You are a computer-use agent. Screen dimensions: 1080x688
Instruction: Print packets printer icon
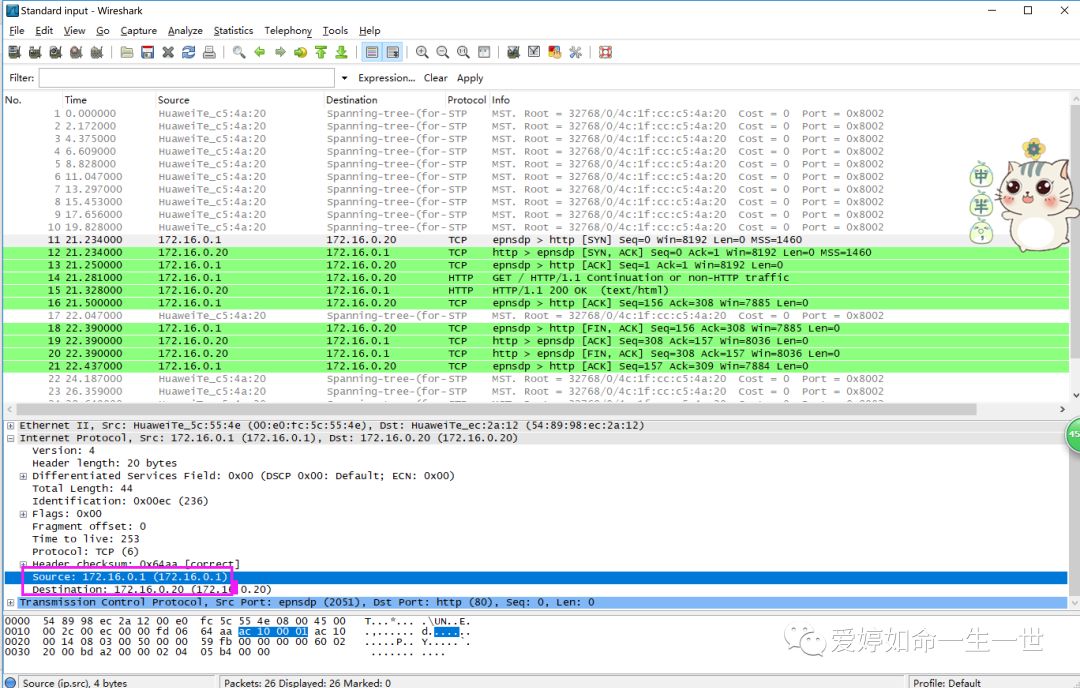(209, 52)
